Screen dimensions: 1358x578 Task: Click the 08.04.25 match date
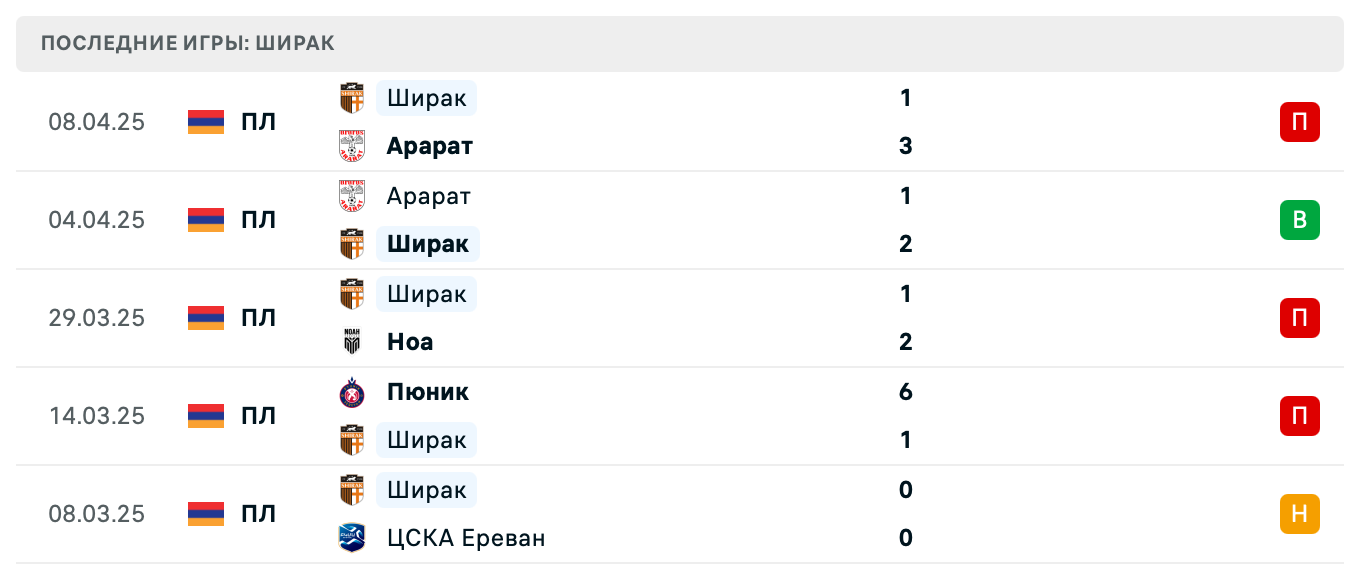point(97,122)
